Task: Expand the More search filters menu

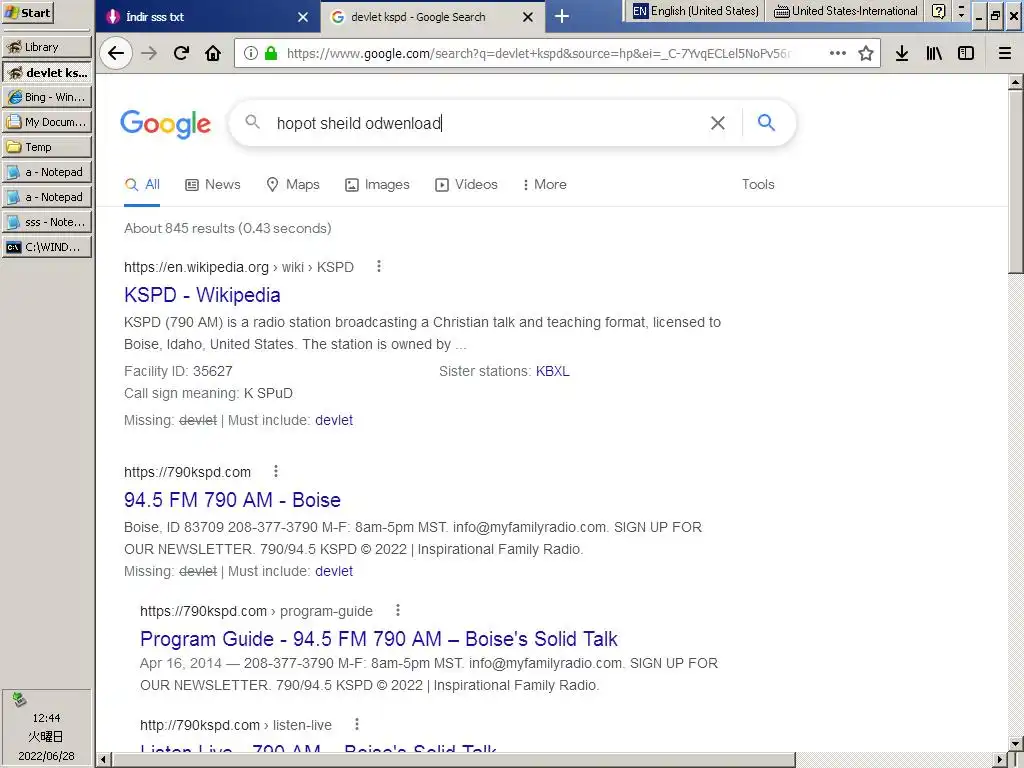Action: tap(545, 185)
